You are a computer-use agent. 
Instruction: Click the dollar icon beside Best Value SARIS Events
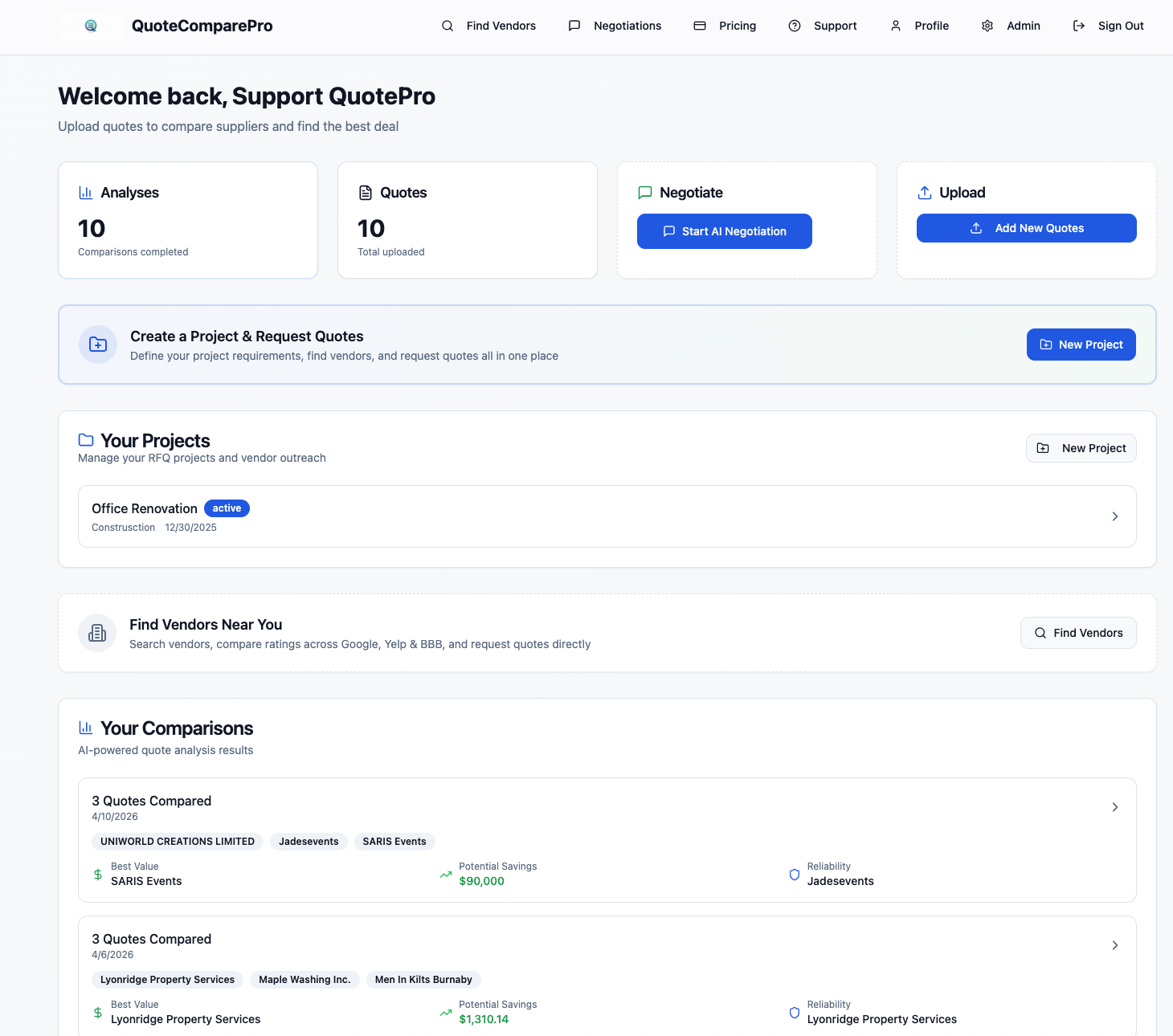pos(98,875)
